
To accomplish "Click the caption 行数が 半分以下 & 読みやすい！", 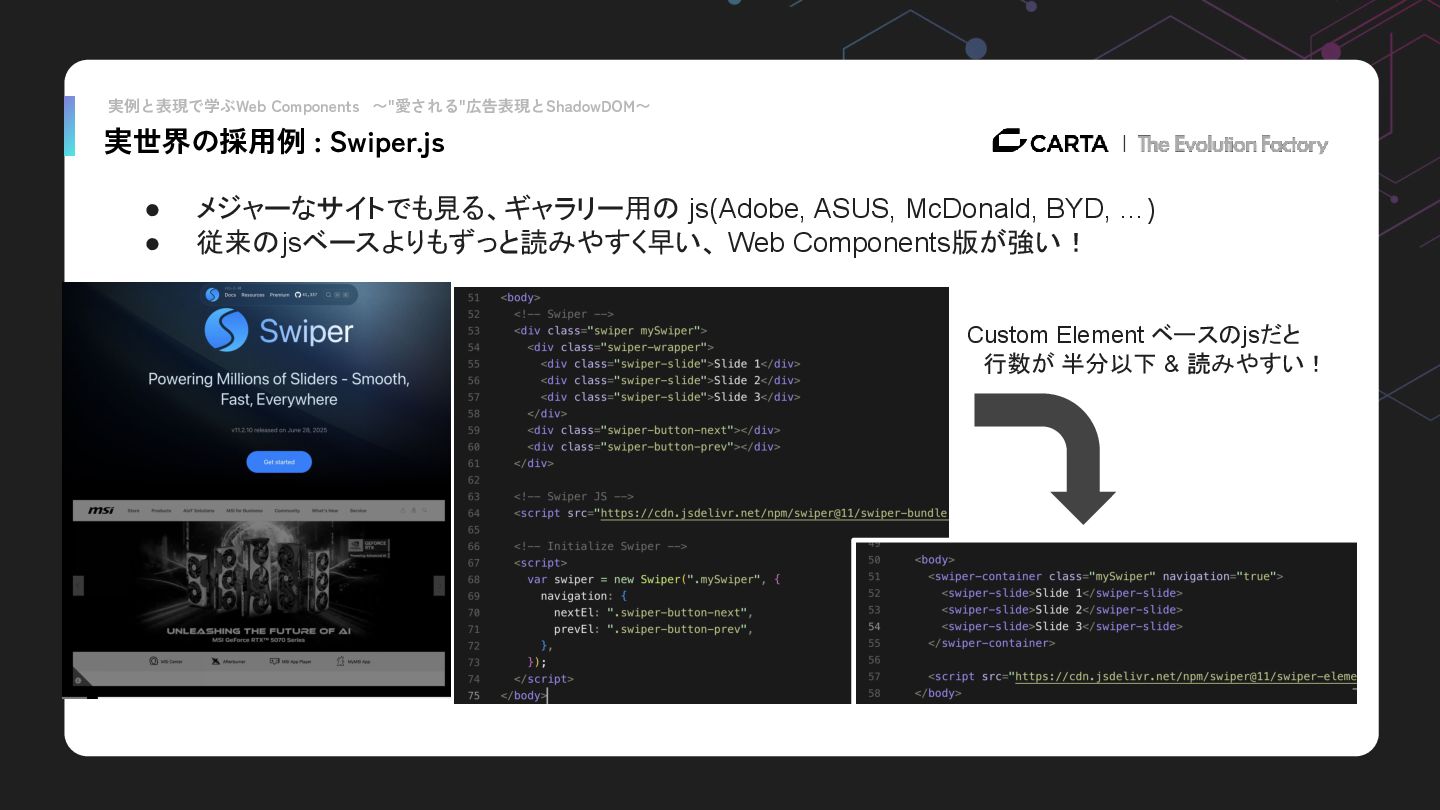I will [x=1154, y=365].
